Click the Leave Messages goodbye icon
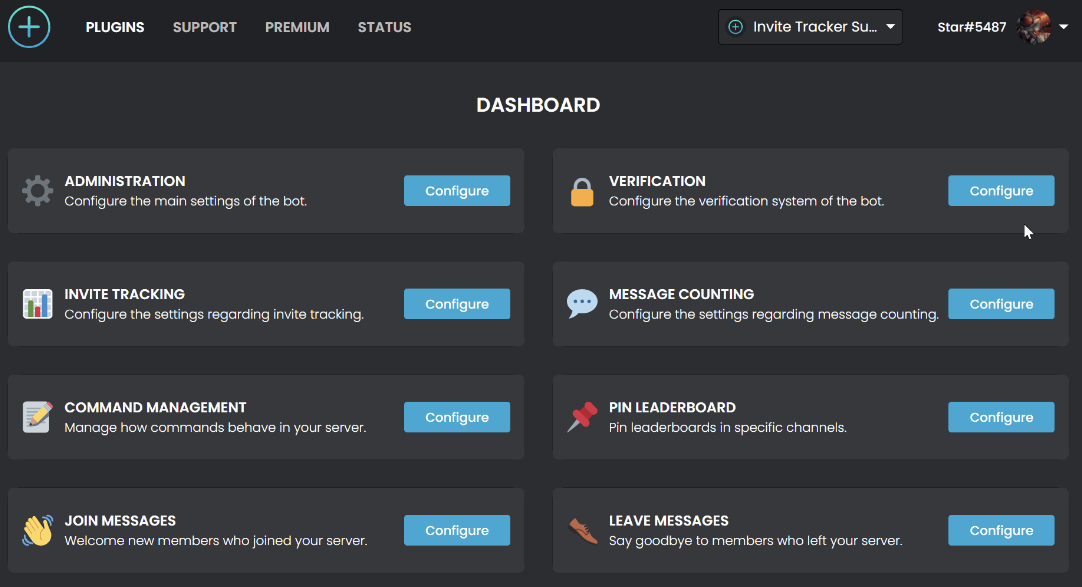The height and width of the screenshot is (587, 1082). coord(582,530)
